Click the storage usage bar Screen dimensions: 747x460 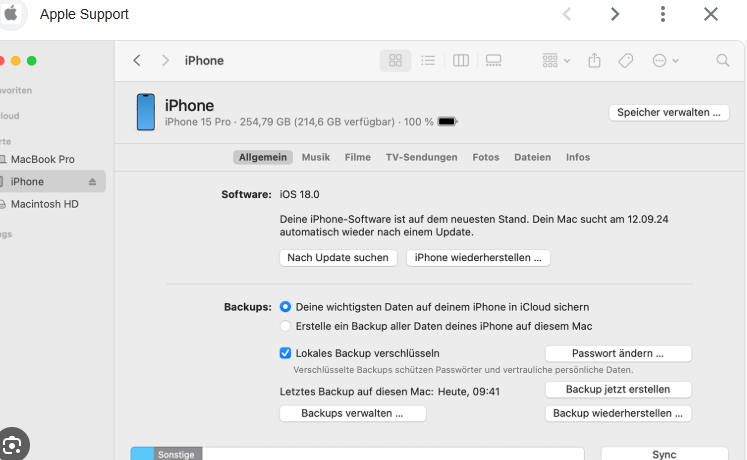pos(357,453)
